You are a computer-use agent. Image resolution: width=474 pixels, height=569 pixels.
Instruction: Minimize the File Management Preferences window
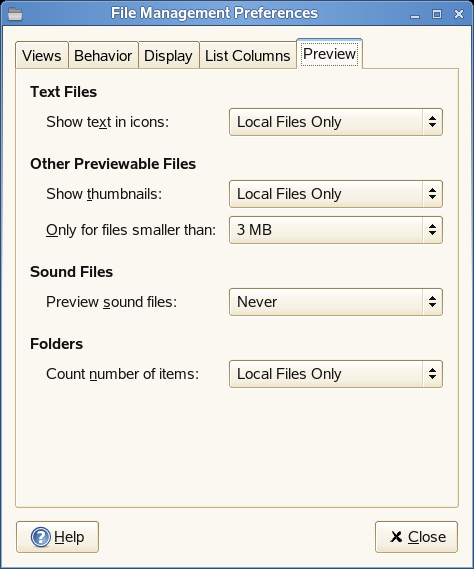click(x=415, y=15)
